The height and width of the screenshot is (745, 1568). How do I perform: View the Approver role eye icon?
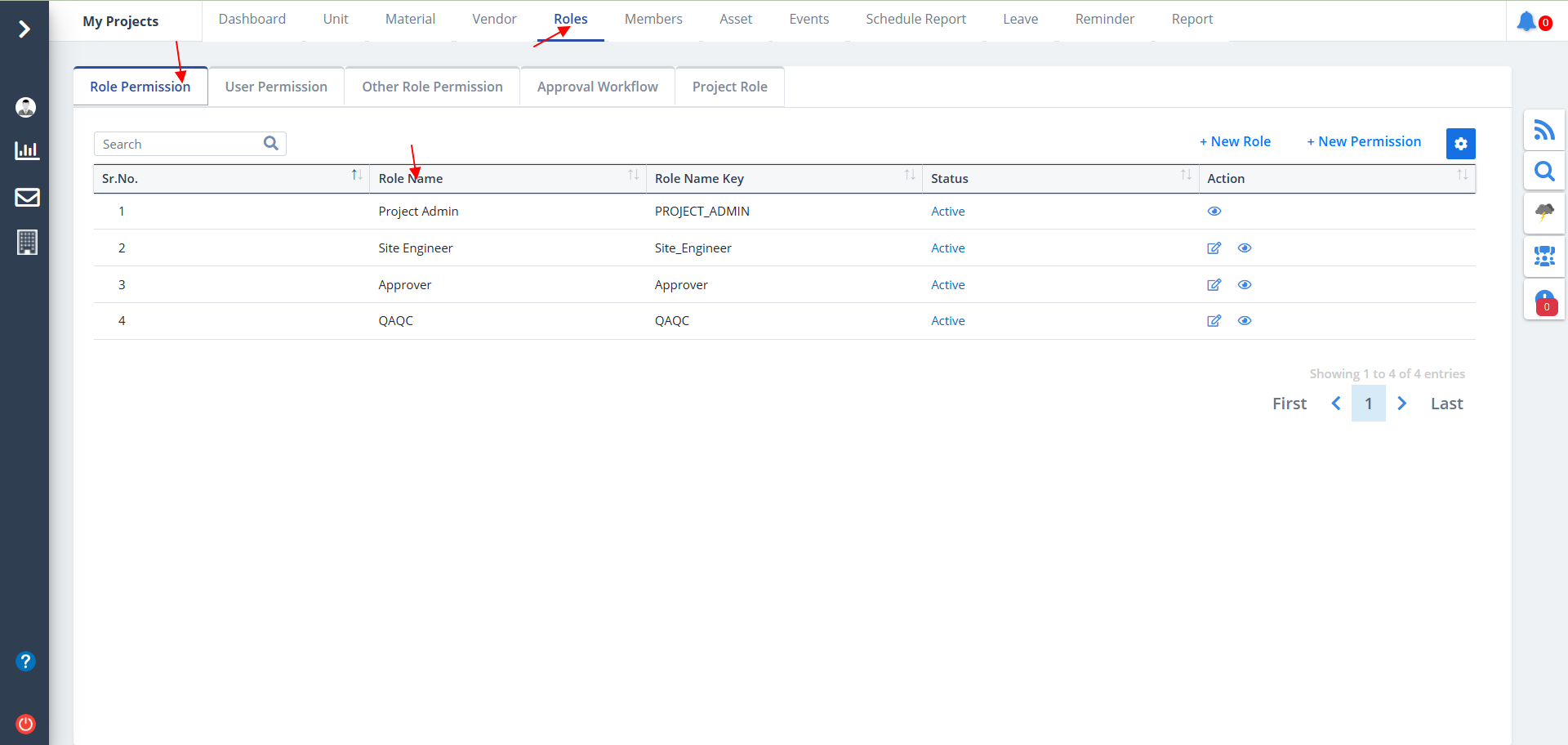coord(1244,285)
